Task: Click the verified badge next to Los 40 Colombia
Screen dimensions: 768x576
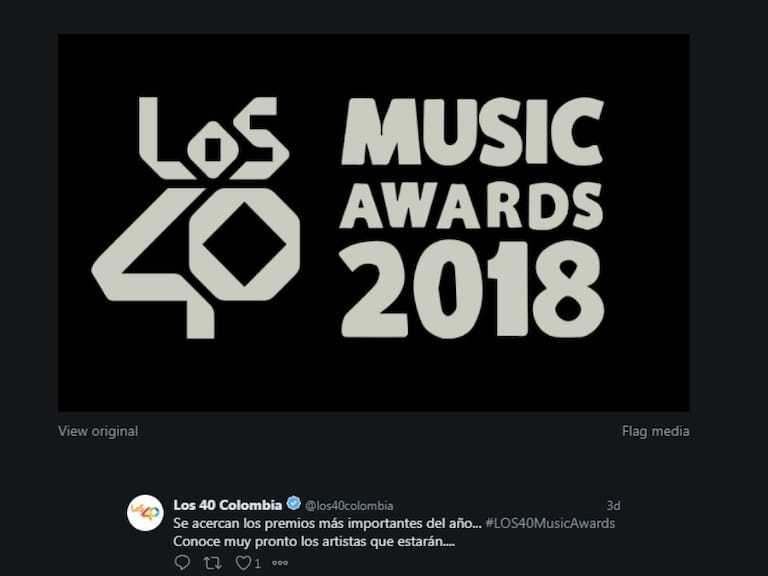Action: pos(294,504)
